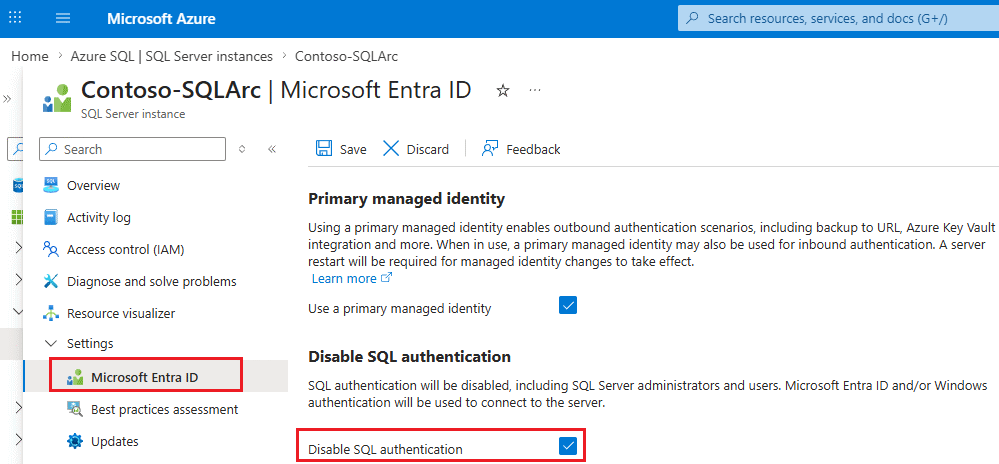The height and width of the screenshot is (464, 999).
Task: Click the Contoso-SQLArc resource header icon
Action: pyautogui.click(x=57, y=98)
